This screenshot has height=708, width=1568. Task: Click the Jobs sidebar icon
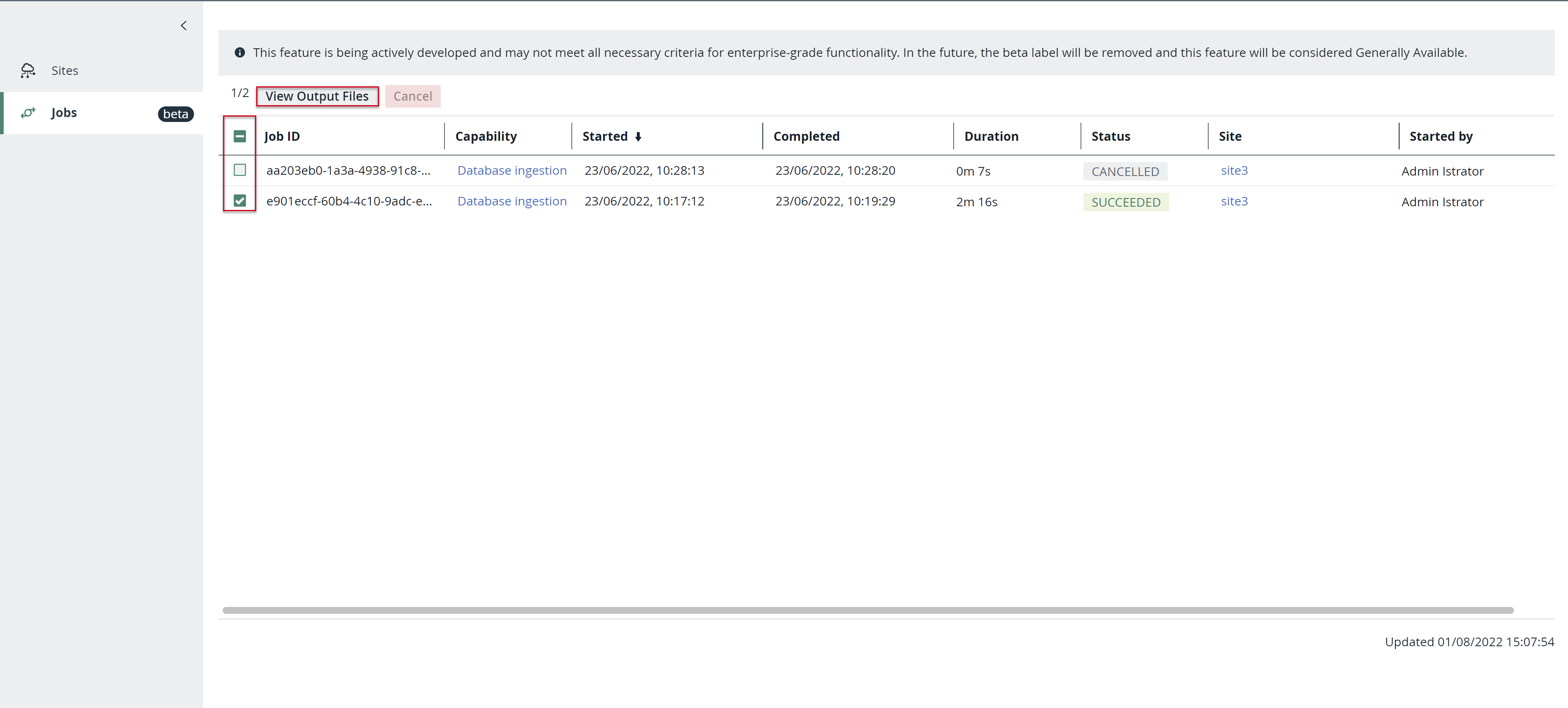tap(28, 113)
